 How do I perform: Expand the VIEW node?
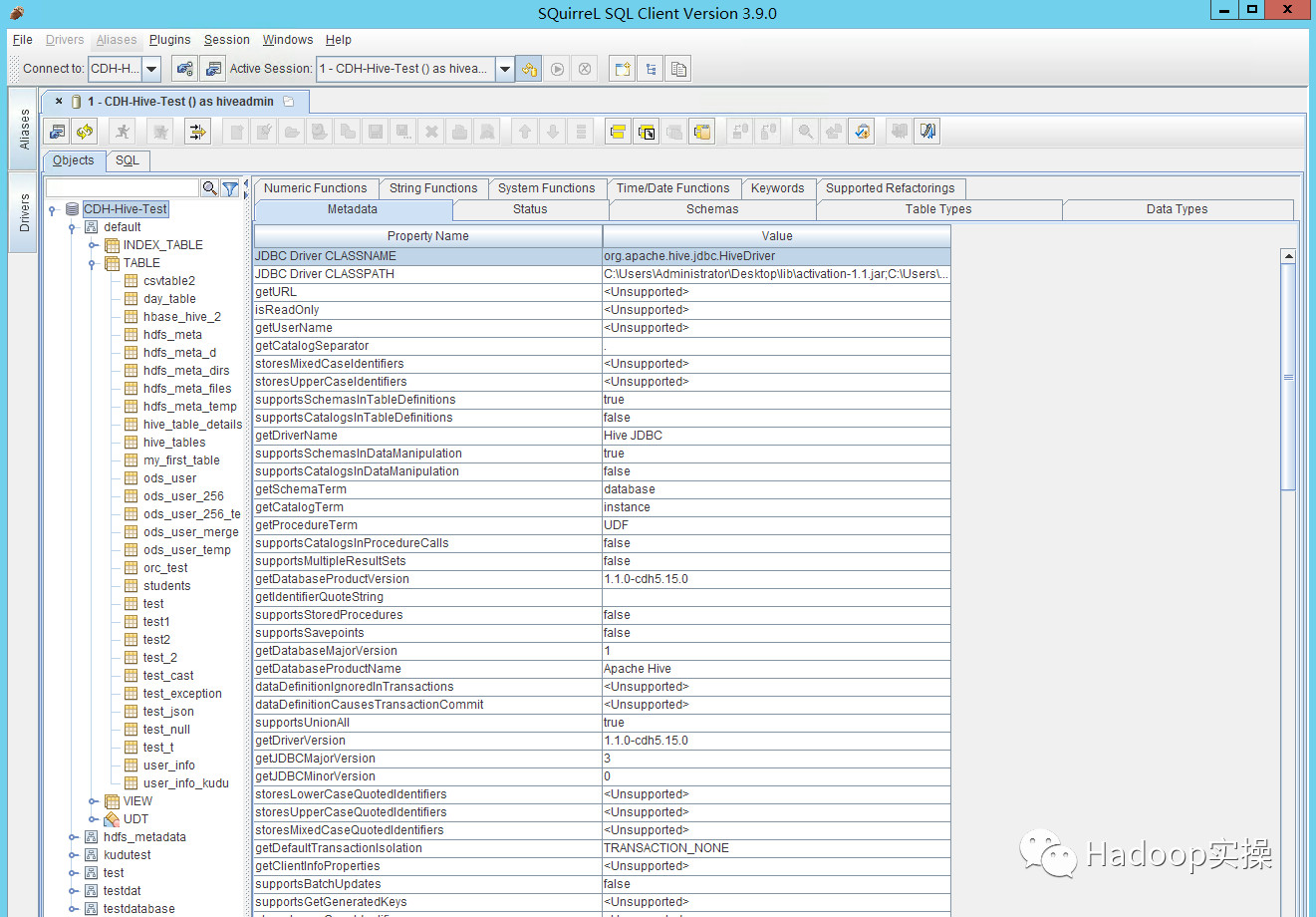click(x=93, y=801)
